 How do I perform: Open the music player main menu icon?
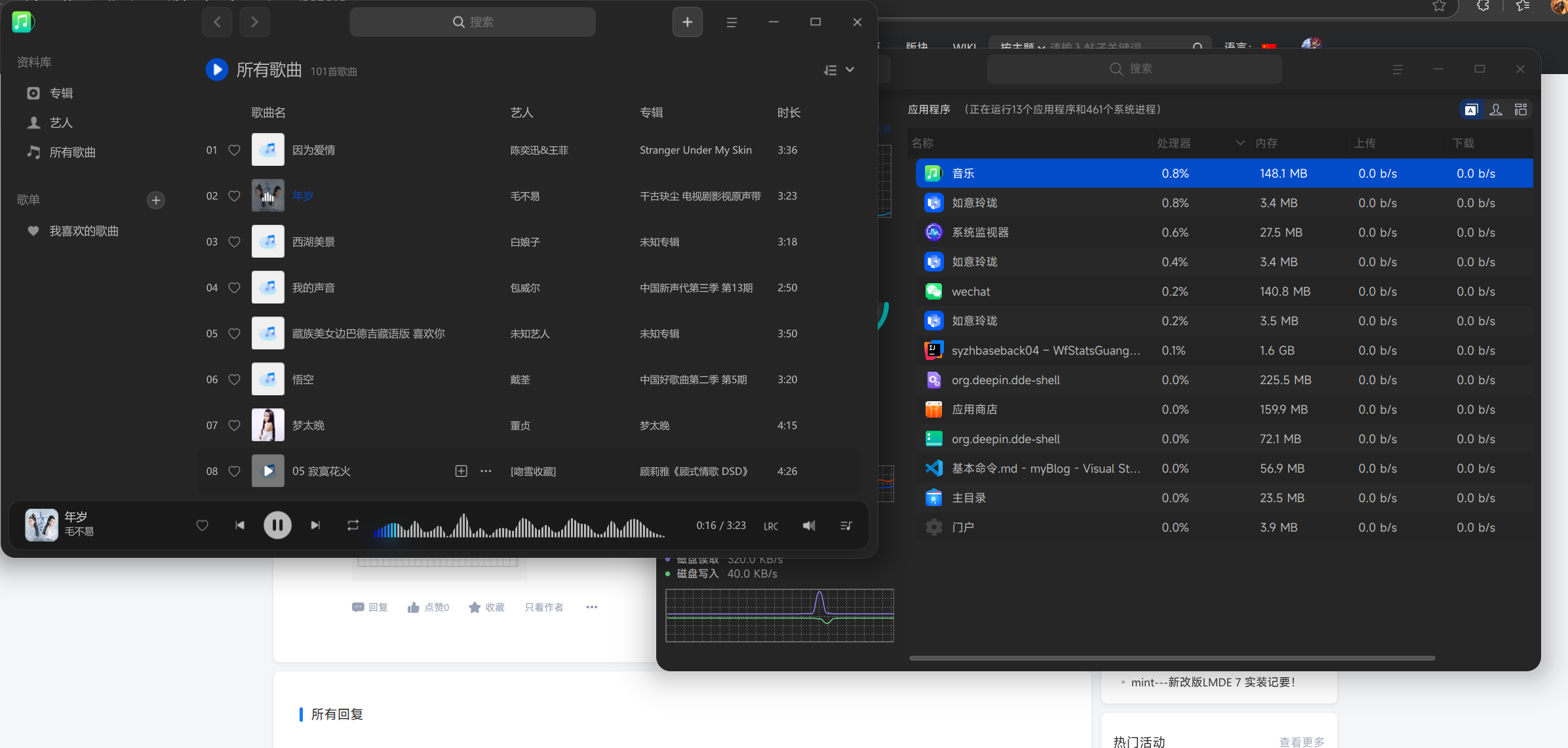tap(732, 22)
